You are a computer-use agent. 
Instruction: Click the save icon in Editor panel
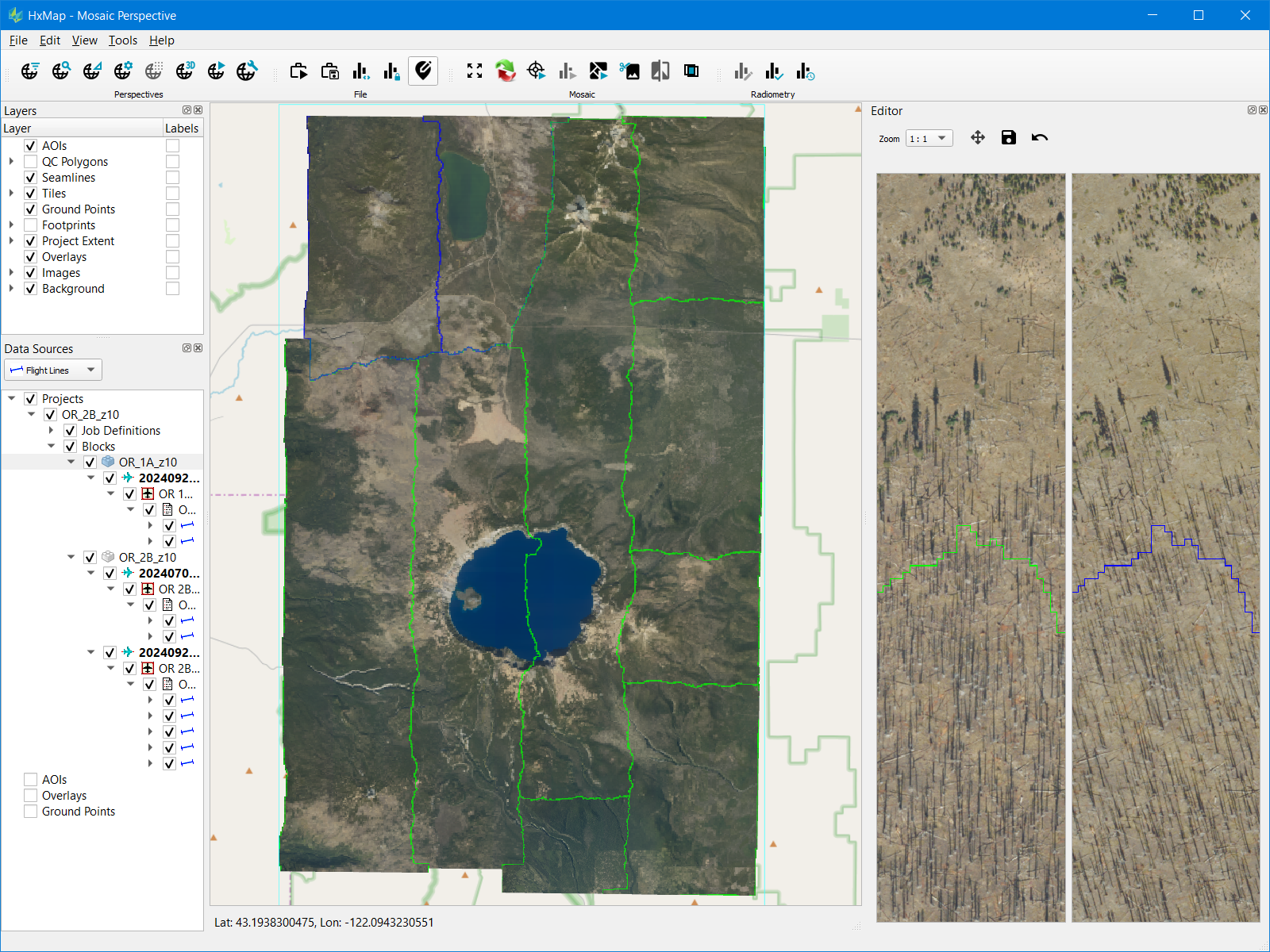point(1008,138)
